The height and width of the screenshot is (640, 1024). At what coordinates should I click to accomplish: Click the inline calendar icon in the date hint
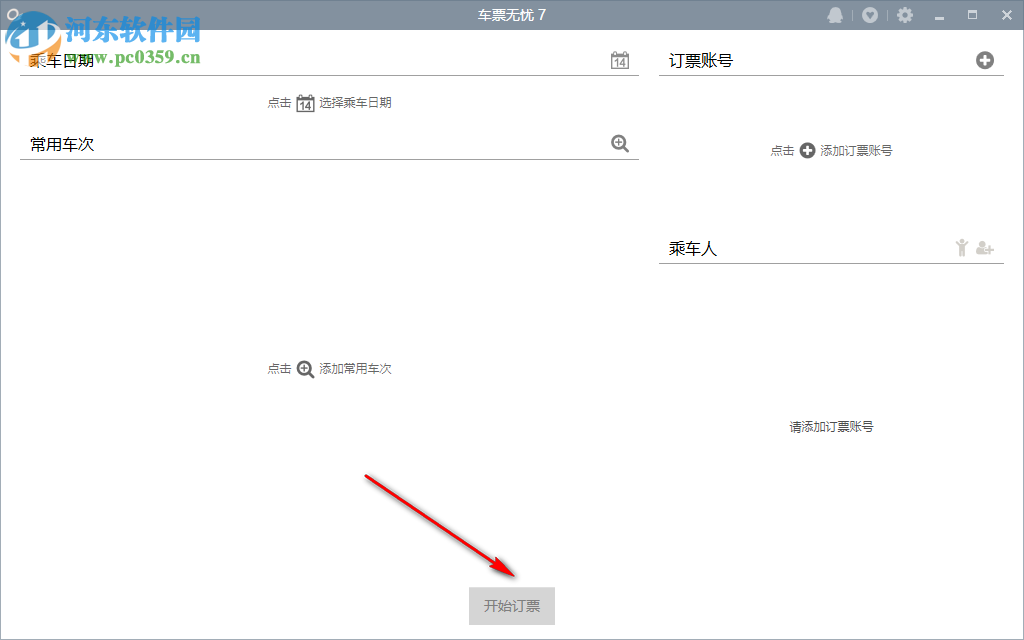coord(304,101)
